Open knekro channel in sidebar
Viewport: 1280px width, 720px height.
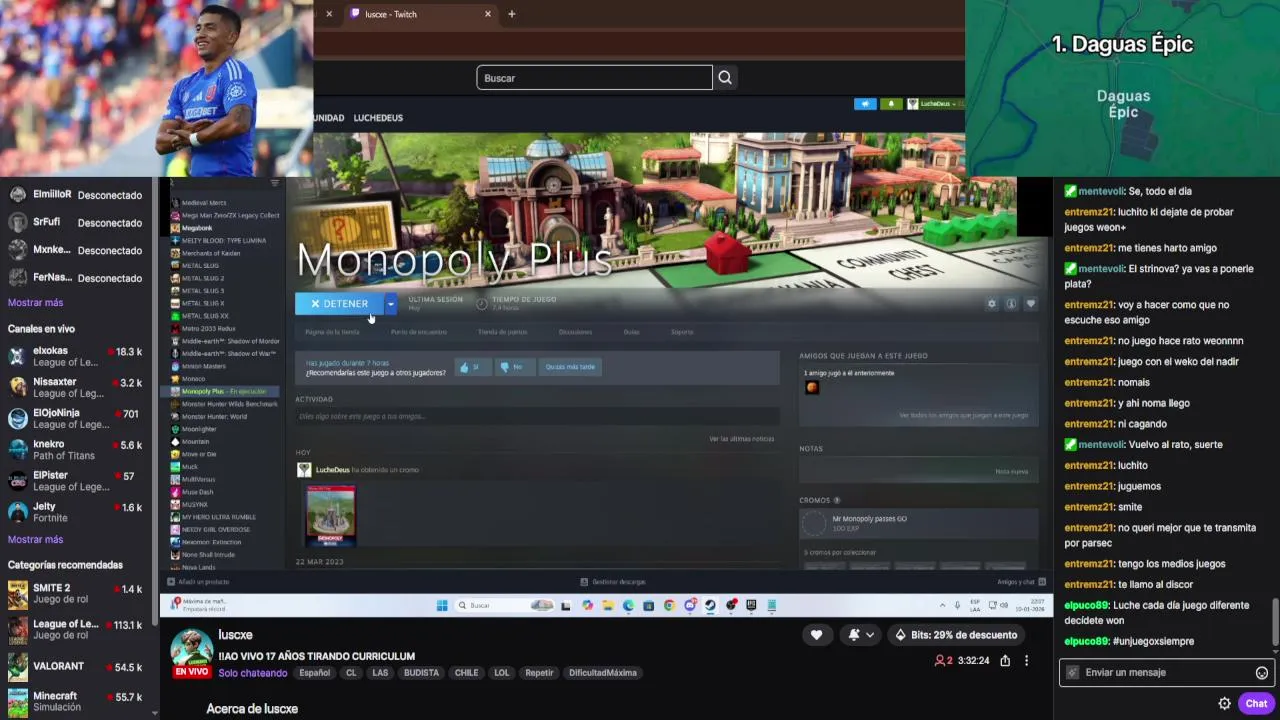pyautogui.click(x=77, y=450)
